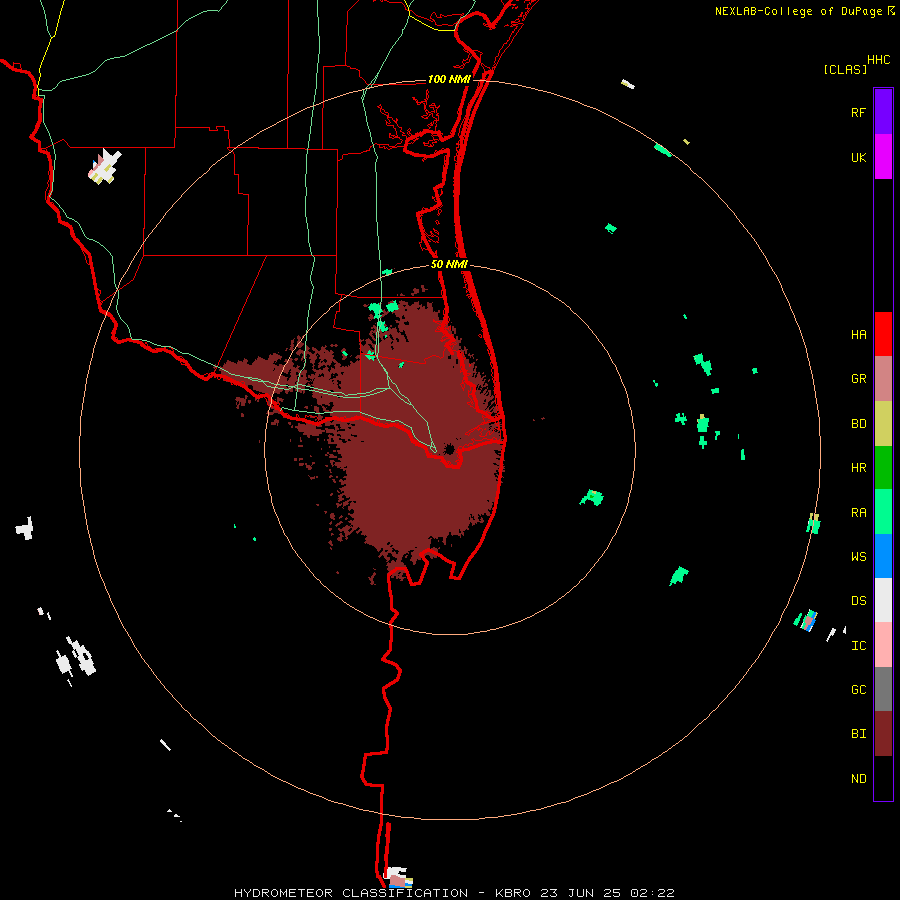
Task: Pick the light green RA legend swatch
Action: tap(883, 512)
